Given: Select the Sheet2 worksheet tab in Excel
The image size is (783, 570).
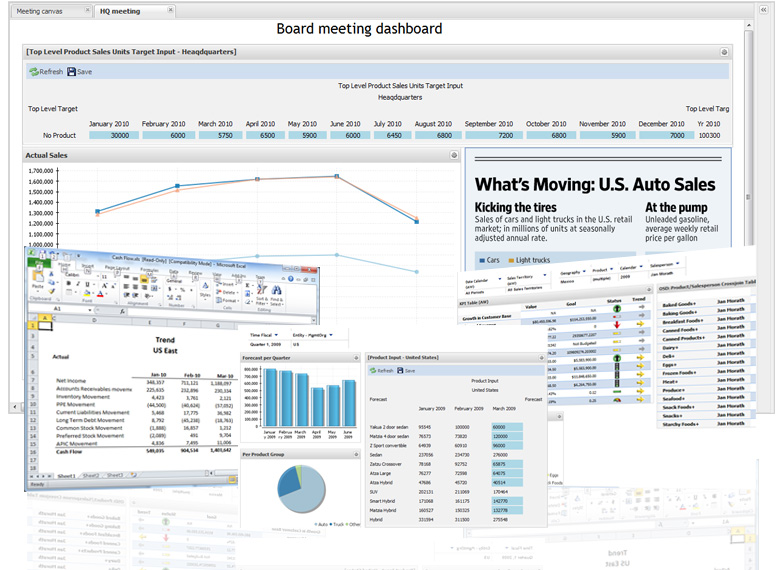Looking at the screenshot, I should [90, 476].
